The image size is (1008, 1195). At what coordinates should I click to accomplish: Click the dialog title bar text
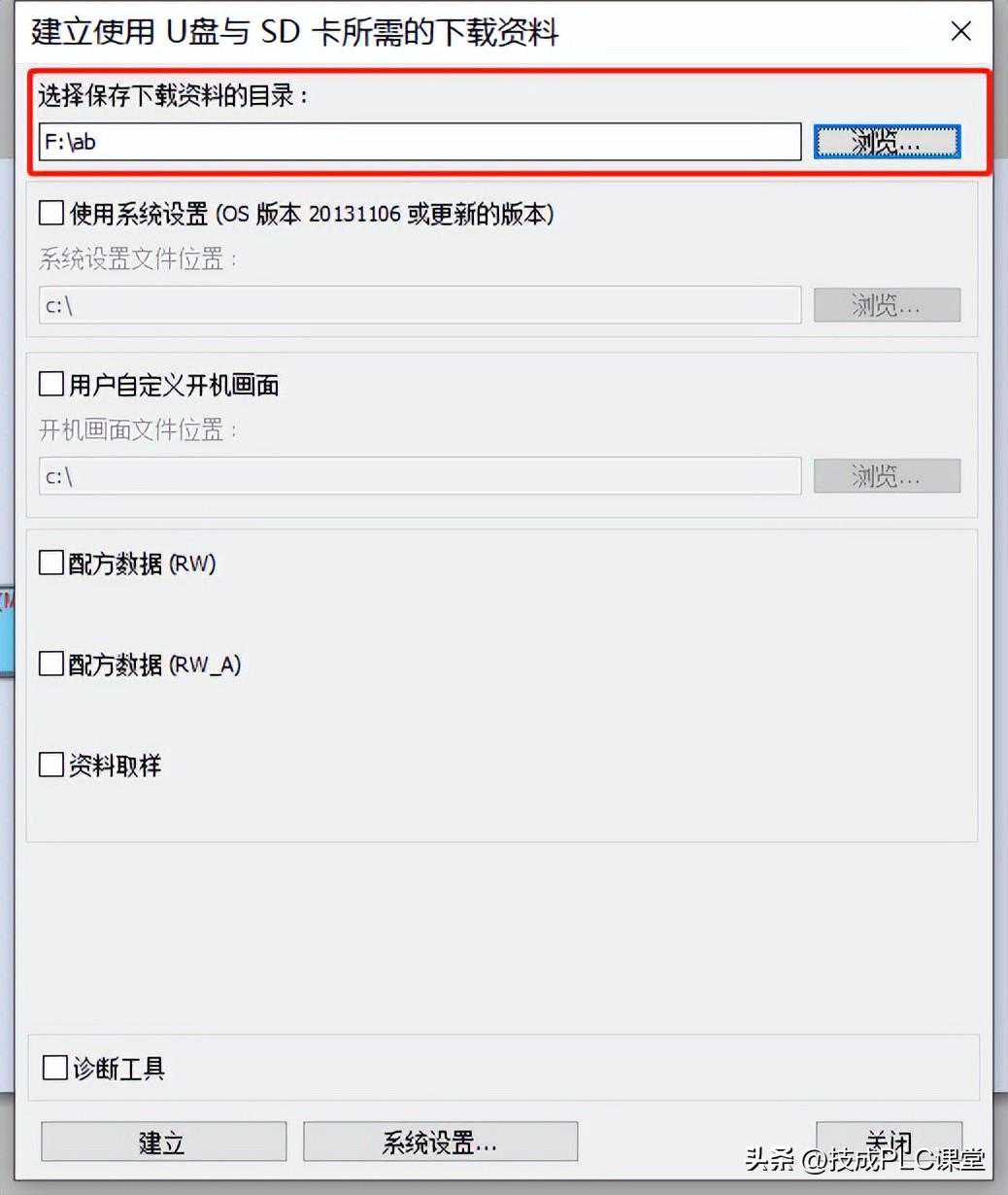click(295, 32)
